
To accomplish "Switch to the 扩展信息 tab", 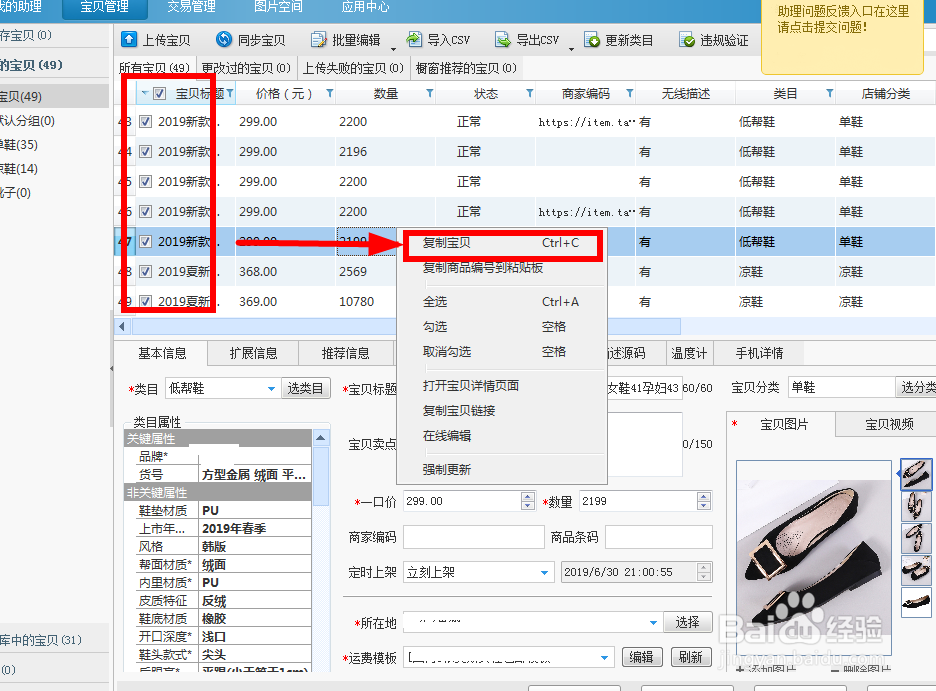I will pos(253,353).
